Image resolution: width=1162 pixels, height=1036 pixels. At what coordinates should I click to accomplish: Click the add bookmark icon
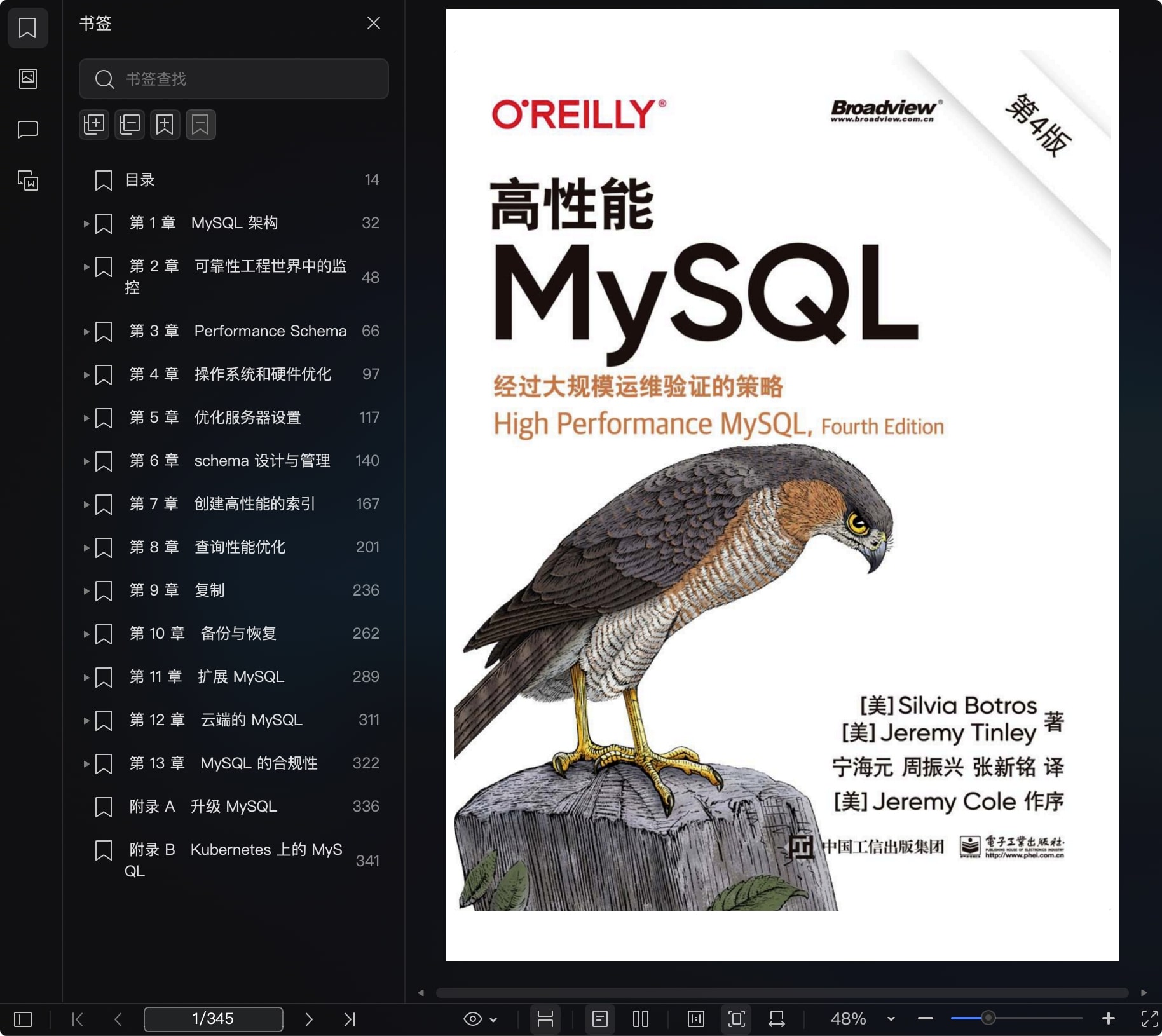tap(165, 124)
